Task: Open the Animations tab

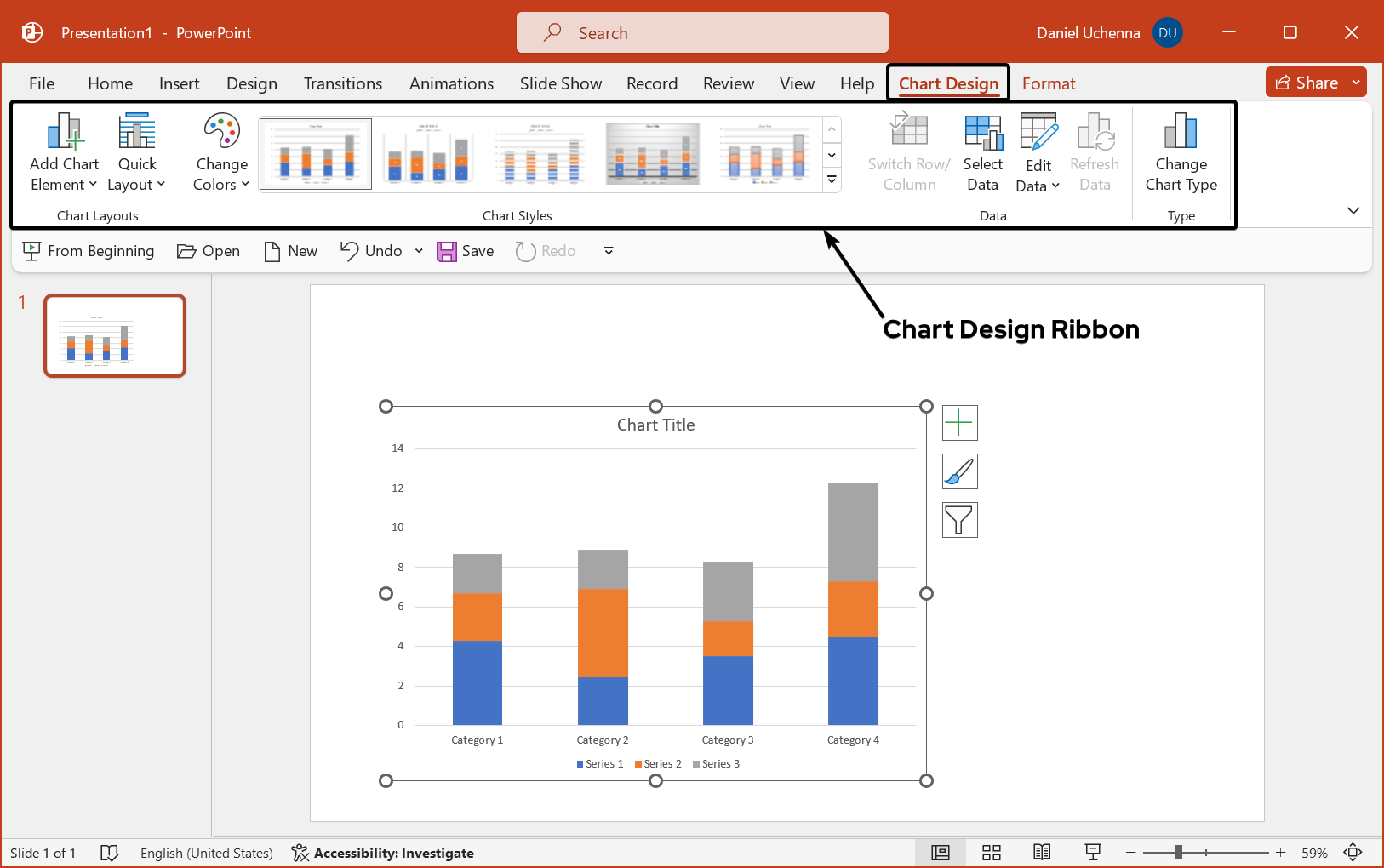Action: 451,83
